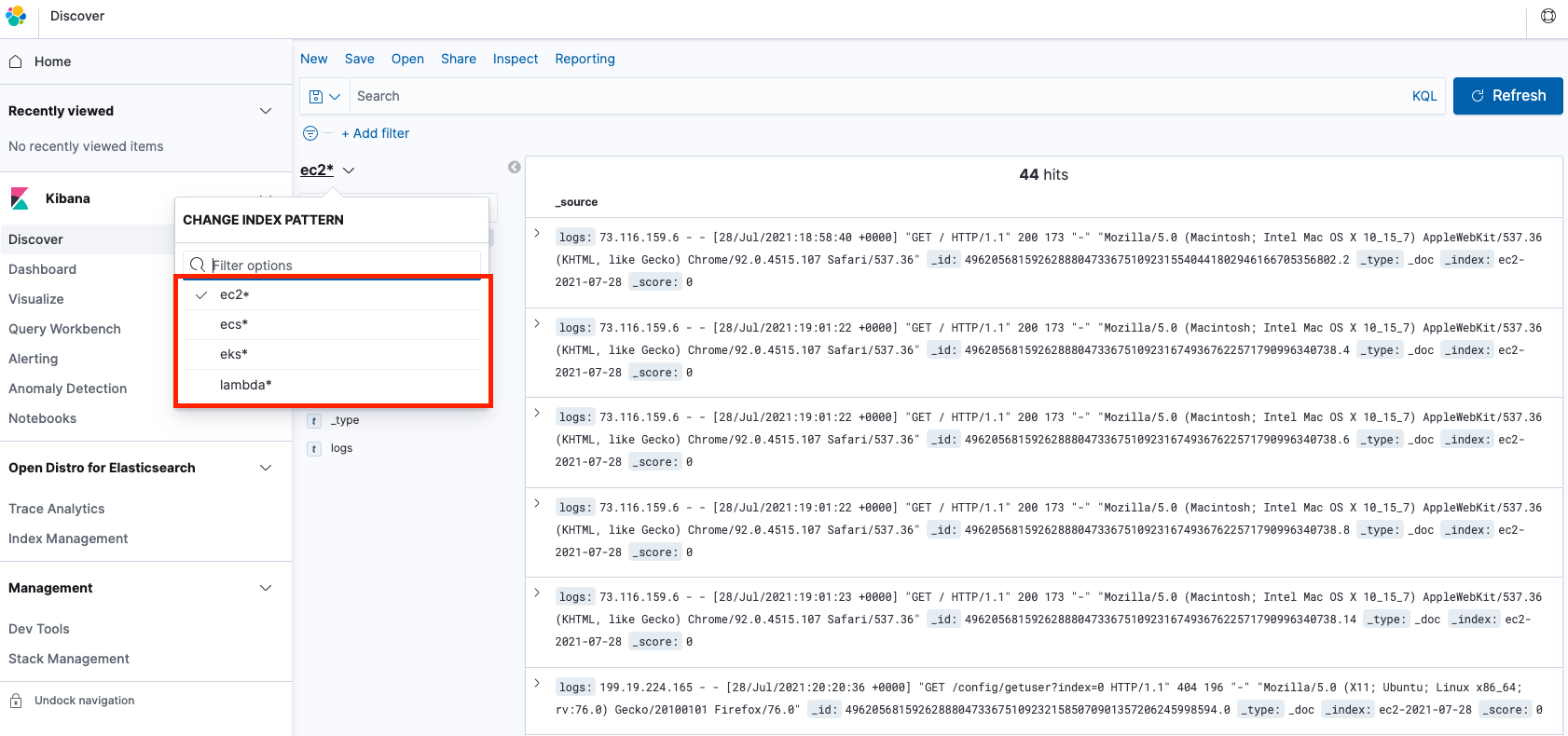Open Query Workbench in the sidebar
This screenshot has height=736, width=1568.
(x=65, y=329)
